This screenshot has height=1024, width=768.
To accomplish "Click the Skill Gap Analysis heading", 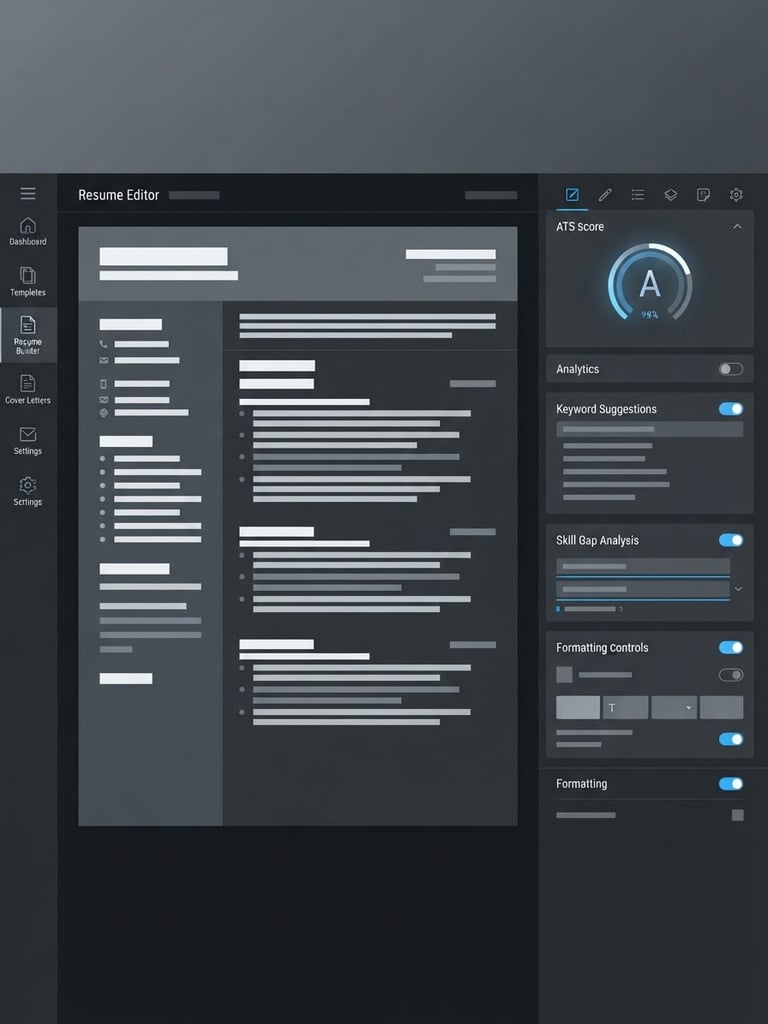I will [x=597, y=540].
